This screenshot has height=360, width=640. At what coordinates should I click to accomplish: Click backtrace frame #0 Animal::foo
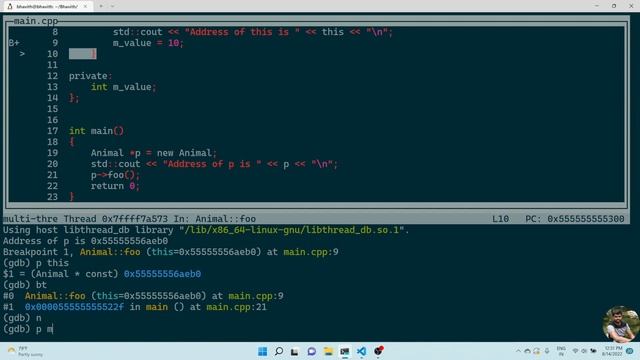click(x=143, y=296)
